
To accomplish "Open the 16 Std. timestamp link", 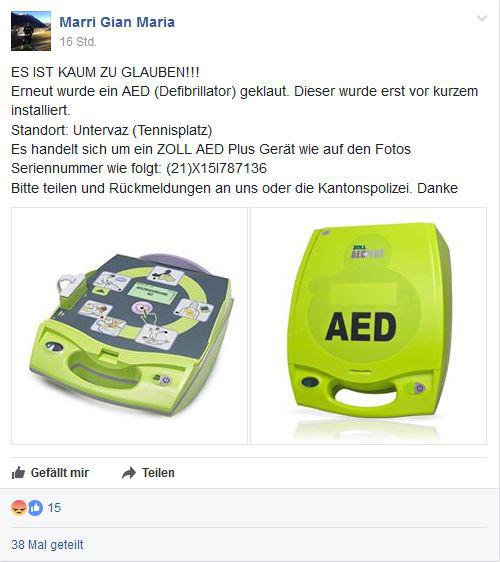I will 78,42.
